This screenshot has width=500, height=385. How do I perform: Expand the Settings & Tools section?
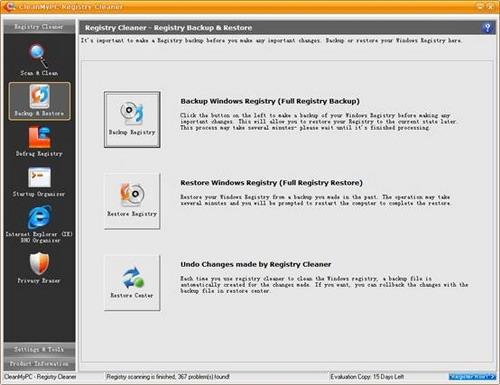click(39, 349)
